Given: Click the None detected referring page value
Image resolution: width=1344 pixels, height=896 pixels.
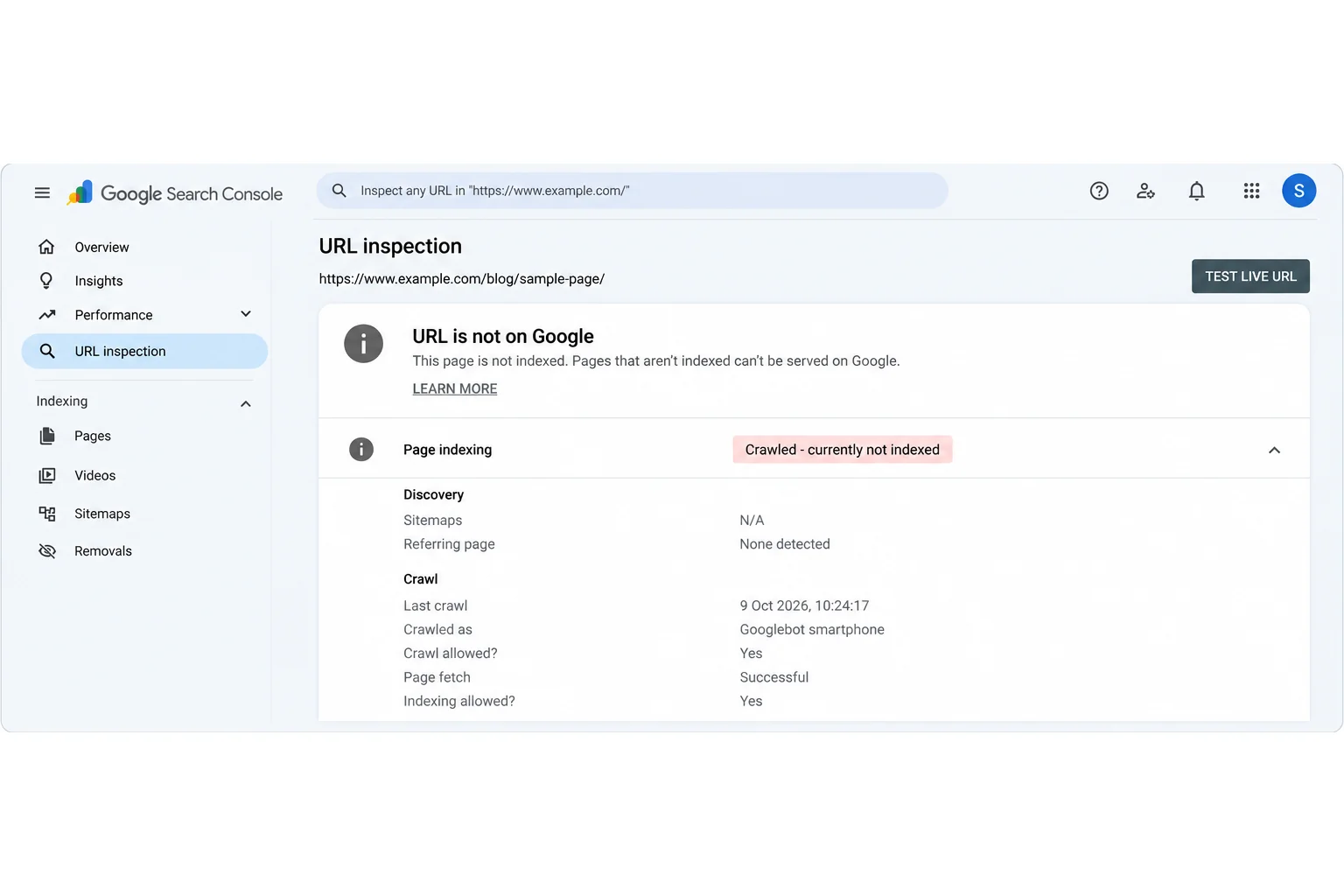Looking at the screenshot, I should tap(785, 544).
